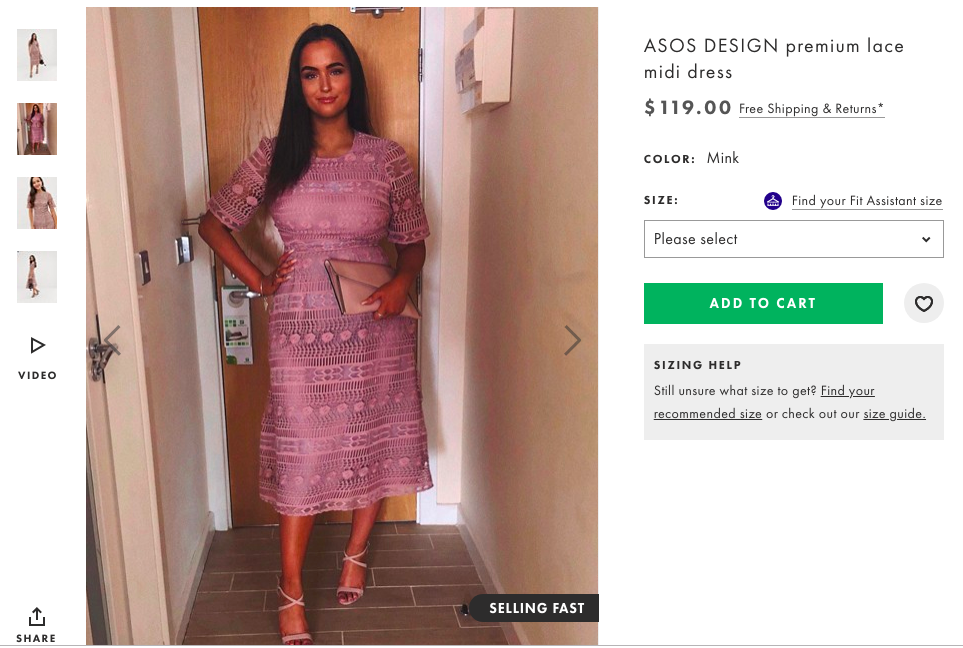Screen dimensions: 963x648
Task: Open the size selection dropdown
Action: click(x=793, y=240)
